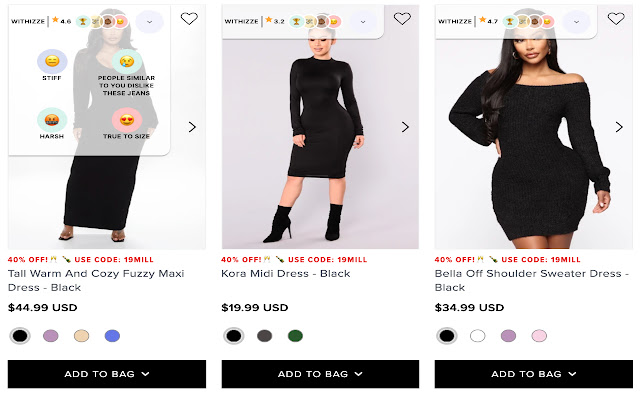
Task: Open Add To Bag for Kora Midi Dress
Action: coord(320,374)
